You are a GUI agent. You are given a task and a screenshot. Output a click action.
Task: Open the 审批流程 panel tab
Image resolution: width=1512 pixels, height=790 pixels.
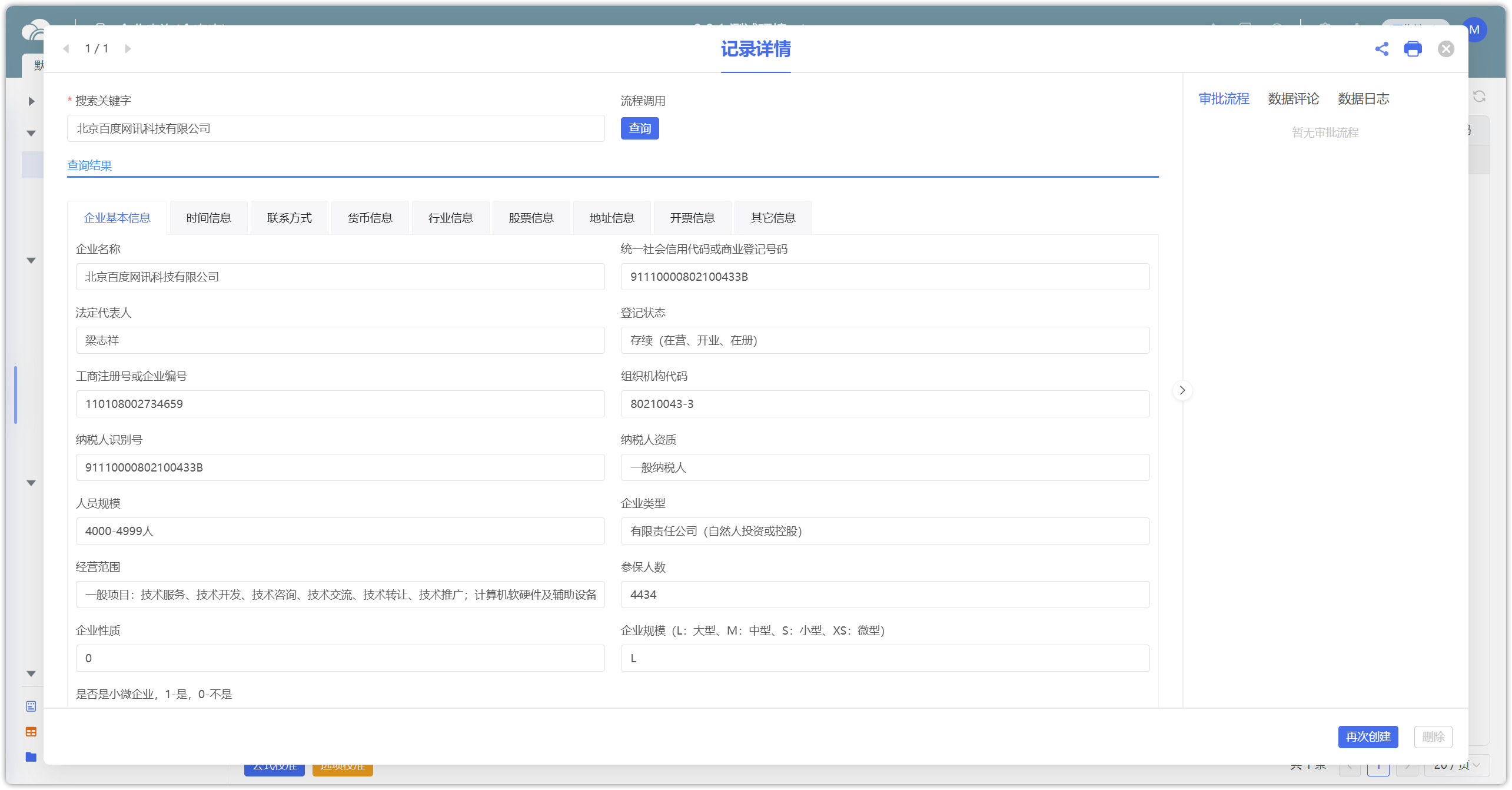pyautogui.click(x=1224, y=99)
